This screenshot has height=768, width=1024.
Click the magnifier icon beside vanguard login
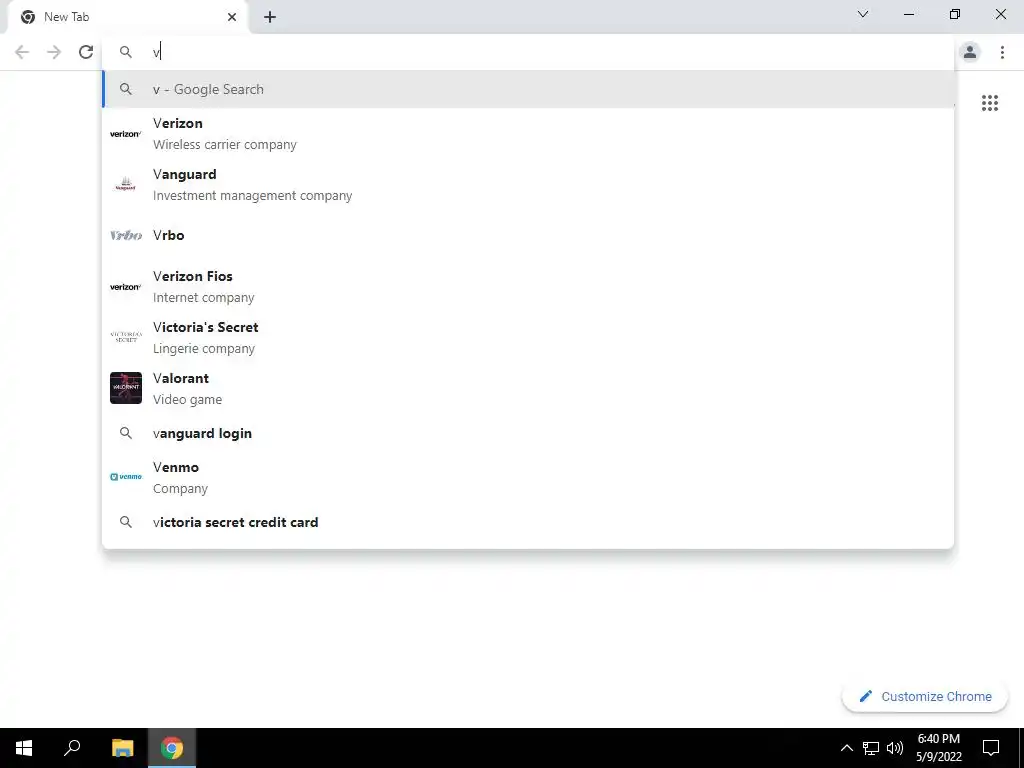(126, 434)
